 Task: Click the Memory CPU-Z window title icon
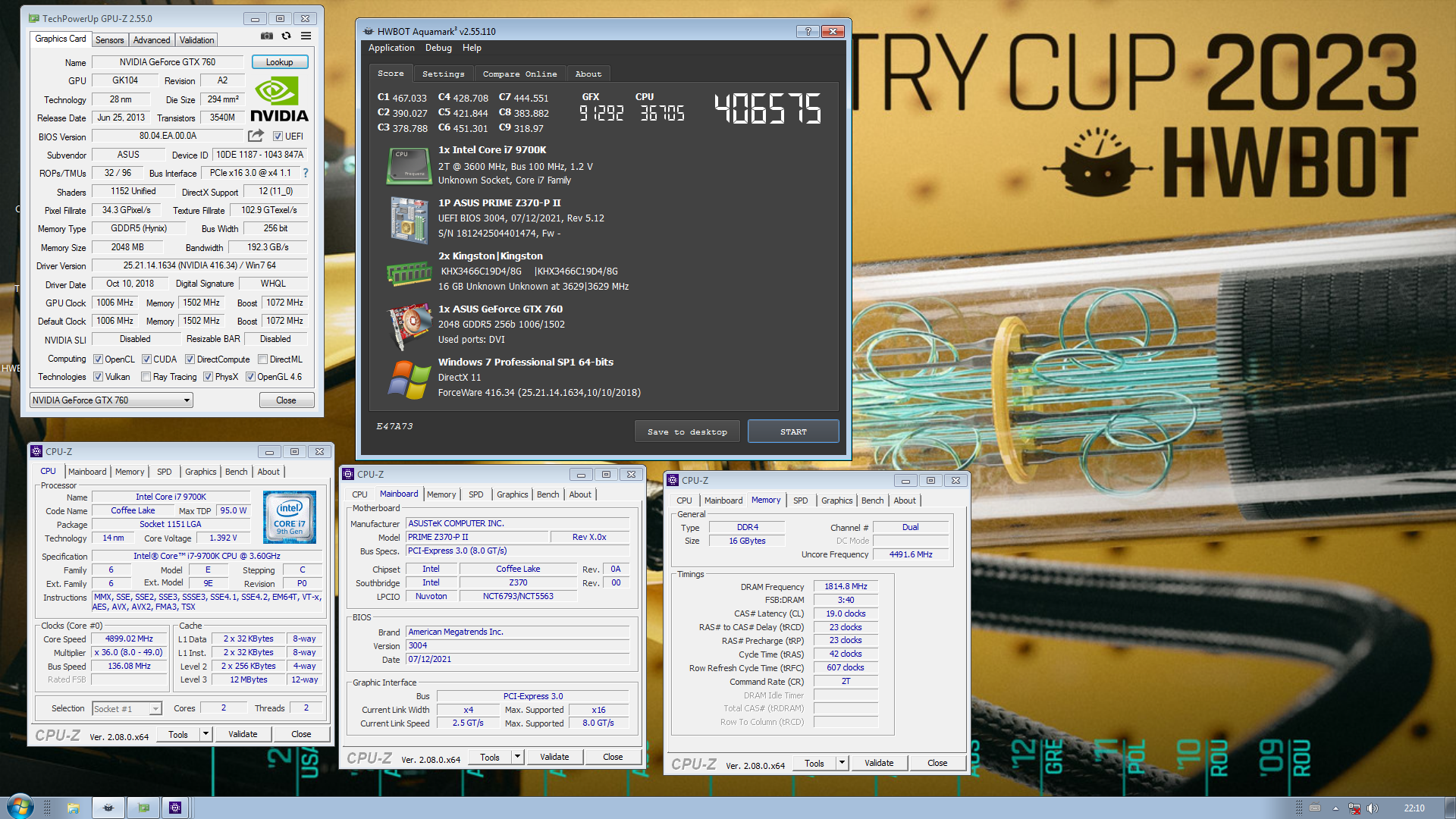click(673, 480)
